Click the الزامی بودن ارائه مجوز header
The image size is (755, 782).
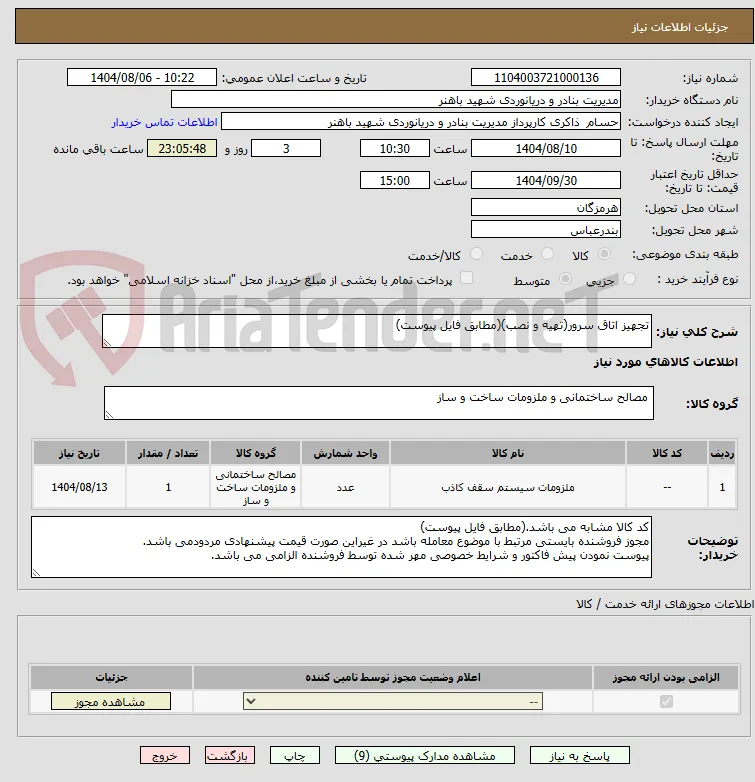click(666, 677)
